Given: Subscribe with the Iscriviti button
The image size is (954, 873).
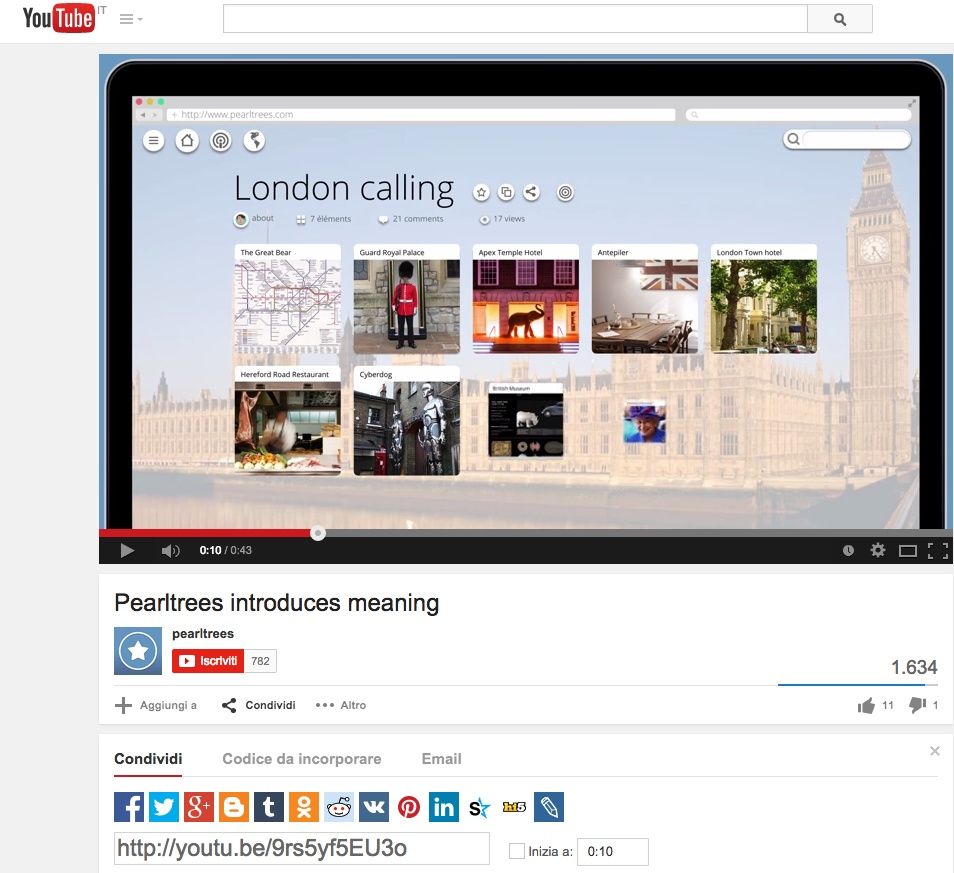Looking at the screenshot, I should (208, 661).
